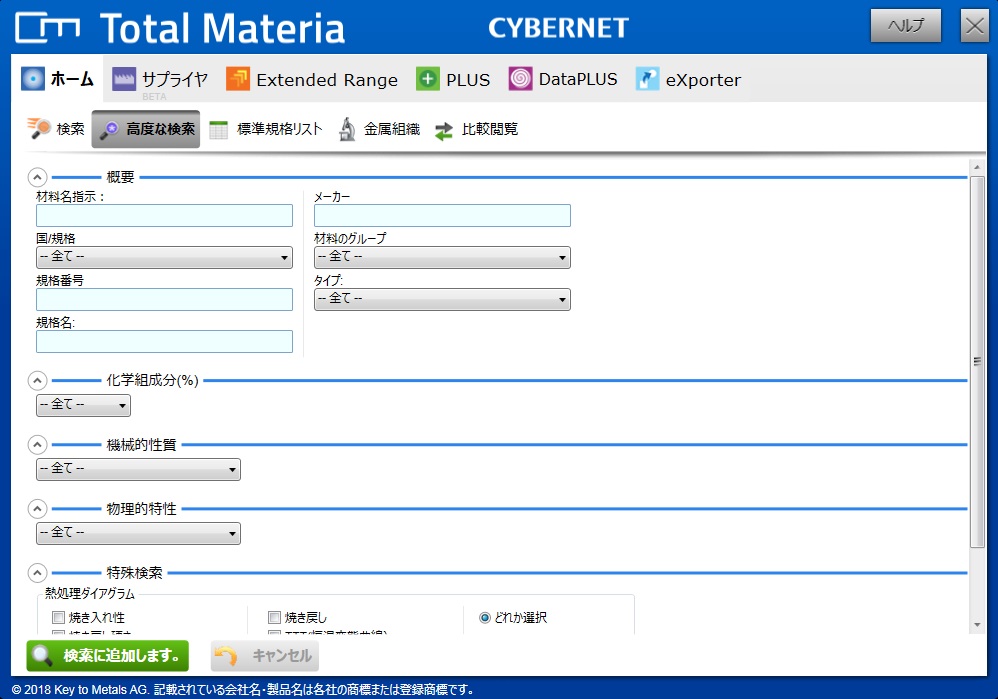Open the 国/規格 dropdown
998x699 pixels.
pyautogui.click(x=164, y=257)
